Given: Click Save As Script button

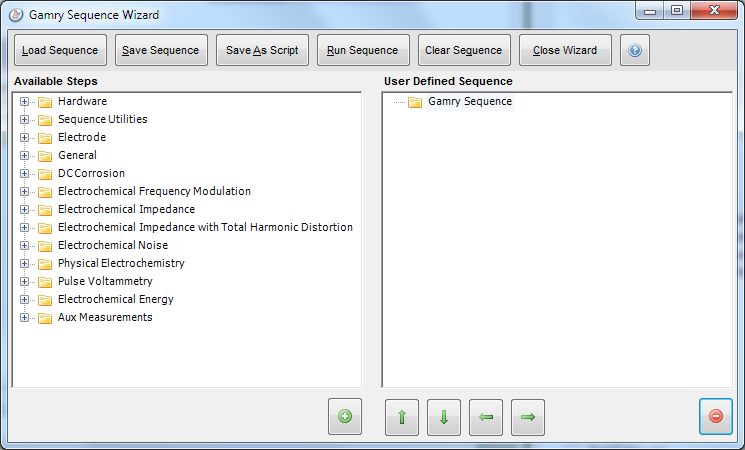Looking at the screenshot, I should 262,50.
